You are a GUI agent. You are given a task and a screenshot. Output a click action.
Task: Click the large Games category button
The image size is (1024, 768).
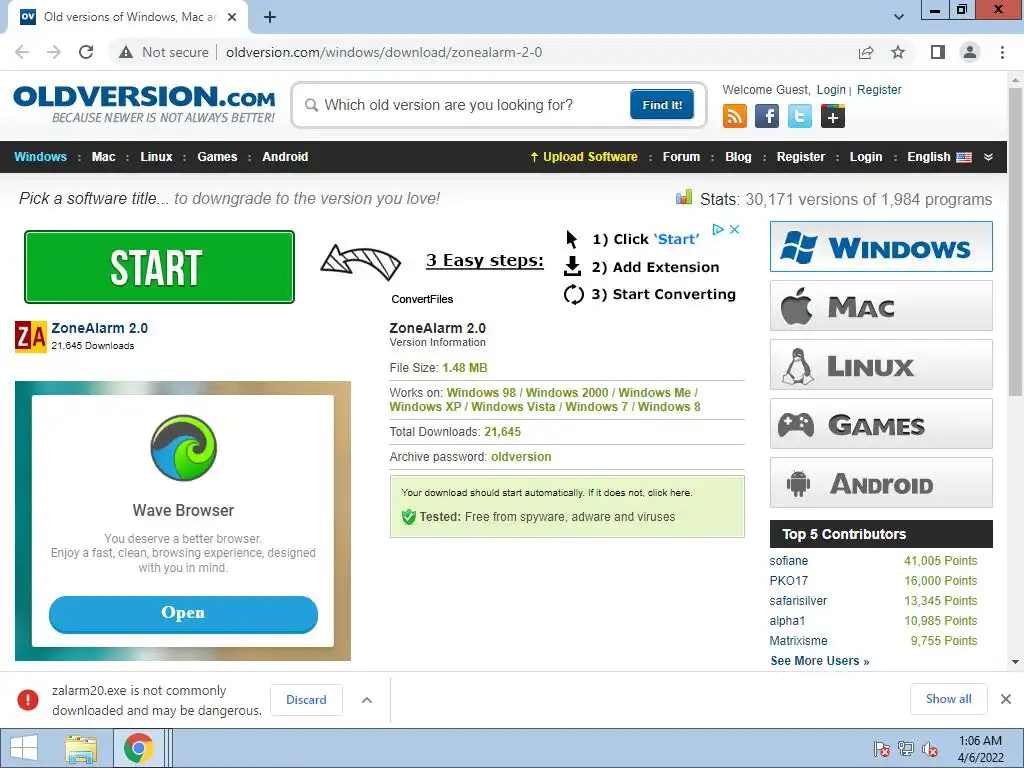click(881, 424)
